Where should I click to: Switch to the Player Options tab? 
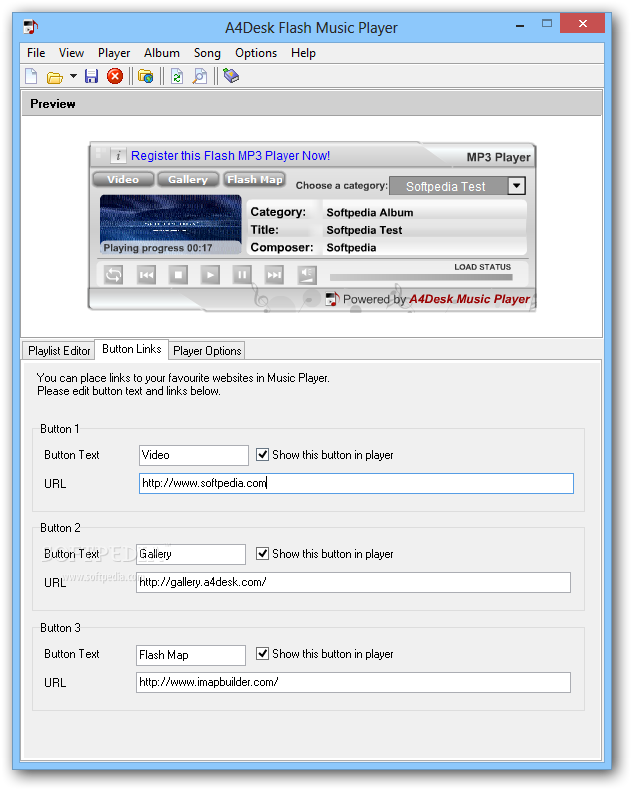[207, 351]
